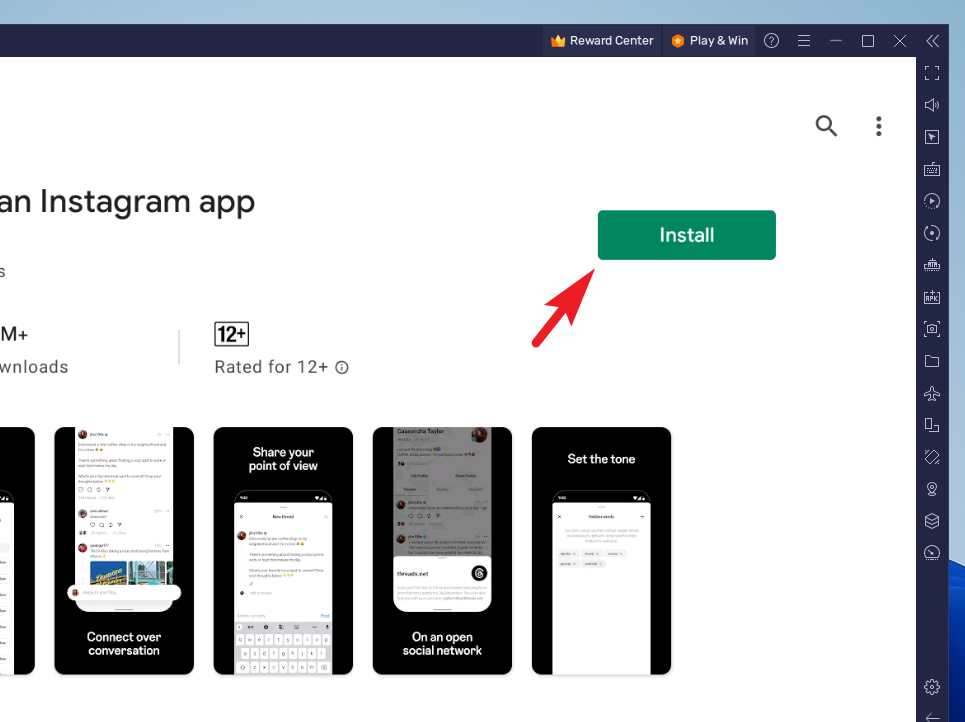Click the 12+ content rating badge

(x=231, y=334)
